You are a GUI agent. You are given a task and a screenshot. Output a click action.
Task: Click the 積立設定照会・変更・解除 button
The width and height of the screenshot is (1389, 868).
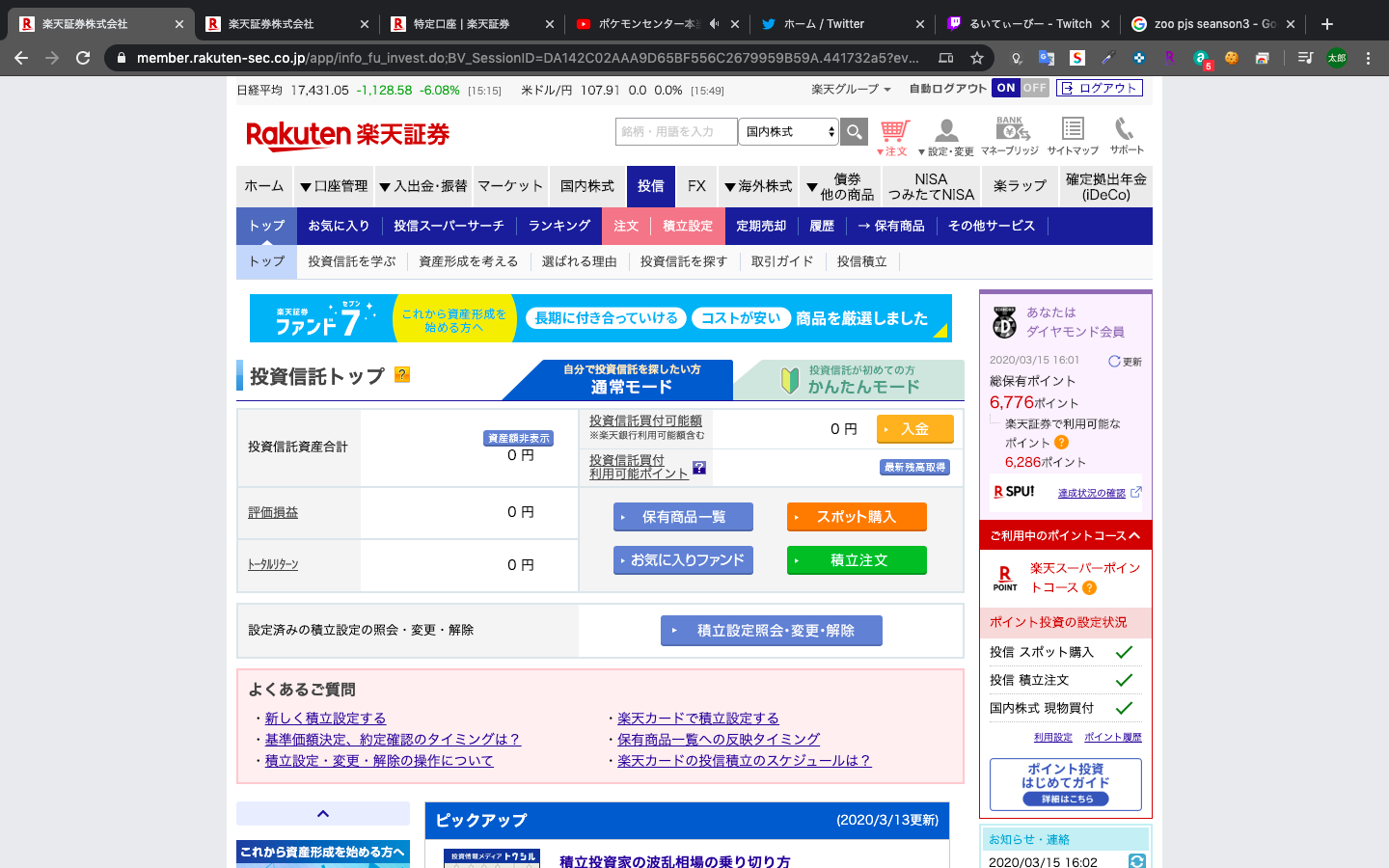(772, 631)
